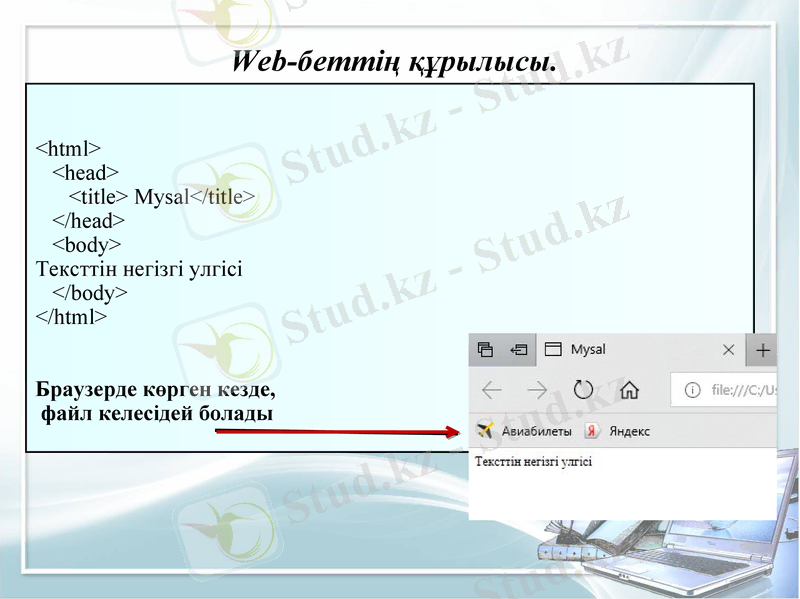800x599 pixels.
Task: Click the page text Тексттін негізгі үлгісі
Action: pos(533,460)
